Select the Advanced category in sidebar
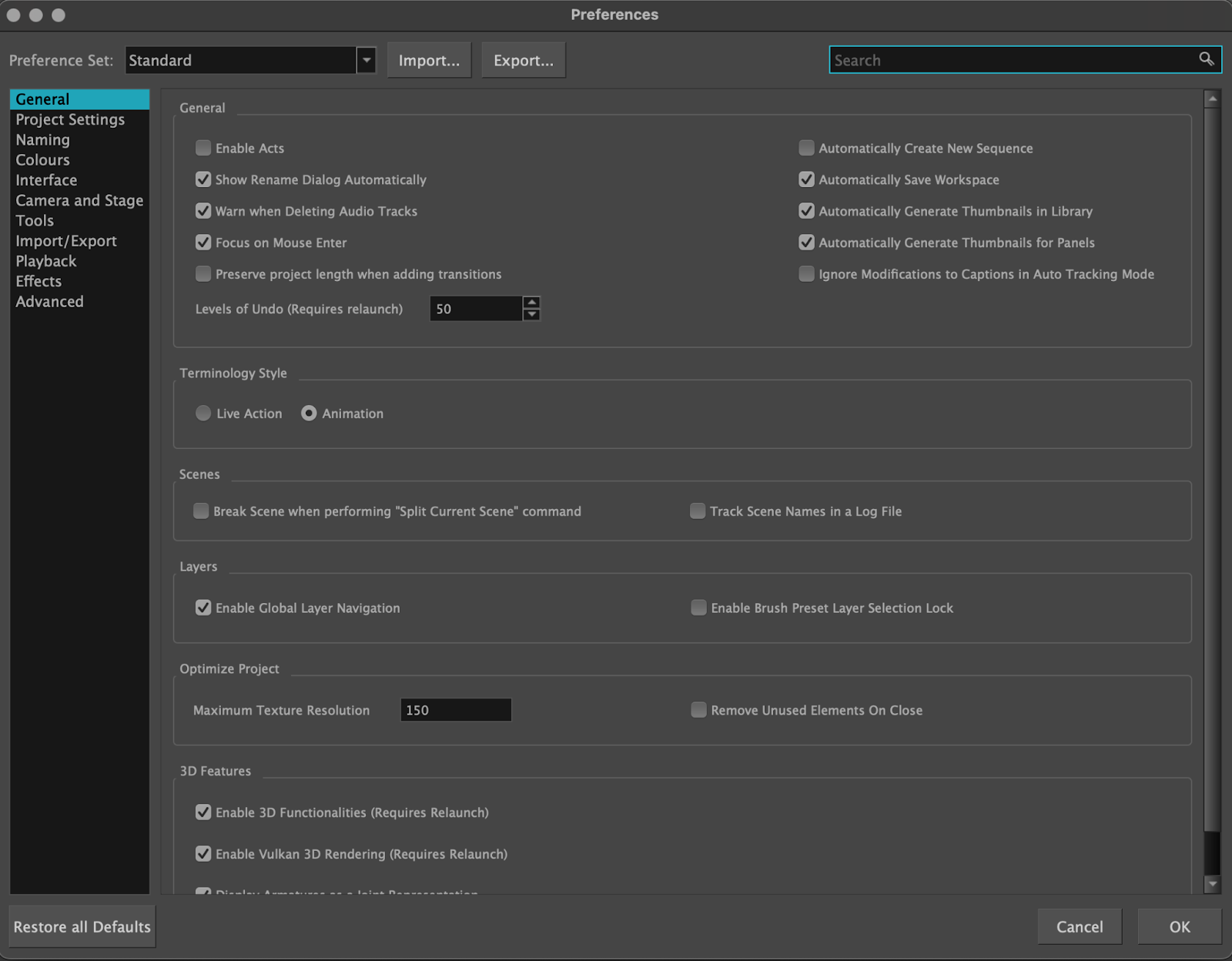 pyautogui.click(x=49, y=301)
